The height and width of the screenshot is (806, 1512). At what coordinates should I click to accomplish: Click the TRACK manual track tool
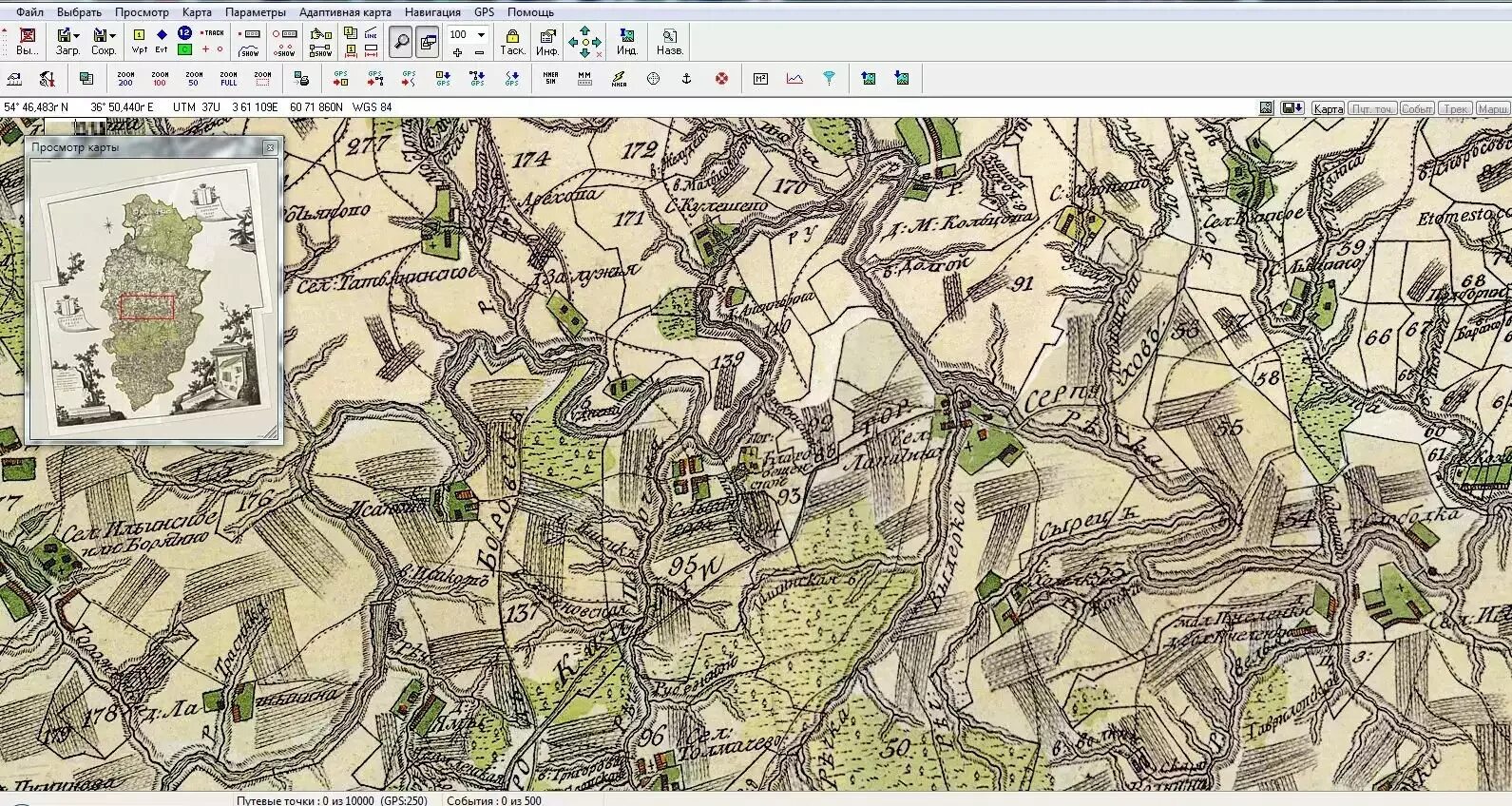click(x=212, y=33)
